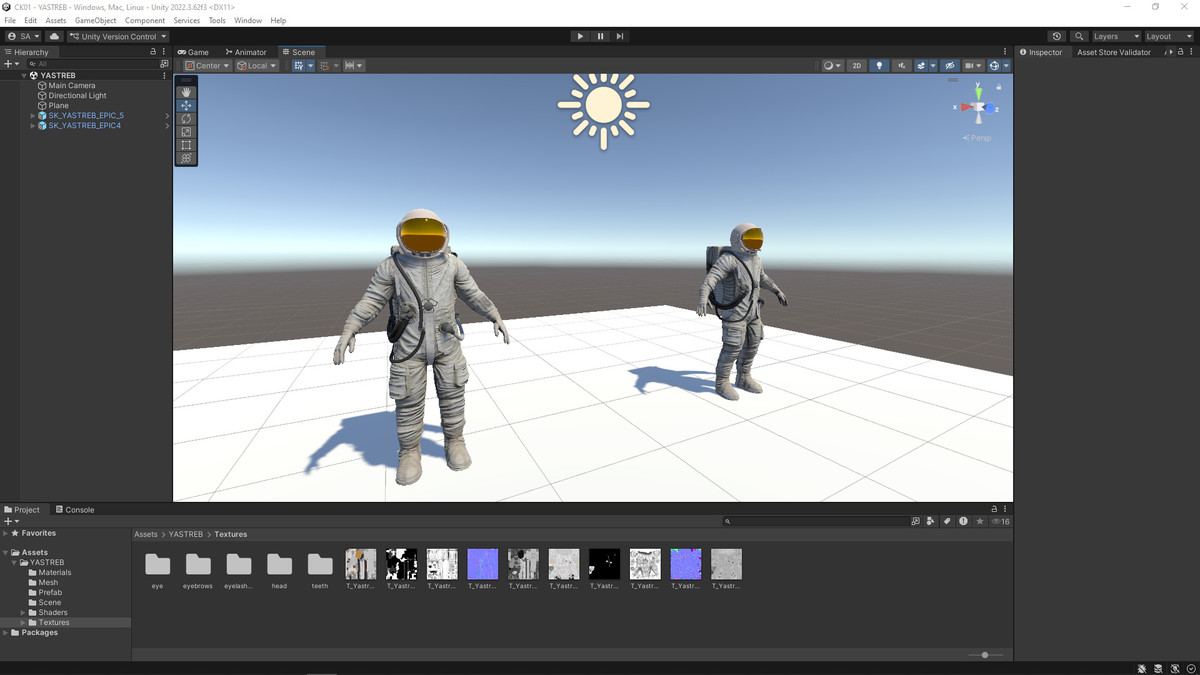Viewport: 1200px width, 675px height.
Task: Toggle scene effects (skybox, fog)
Action: click(922, 66)
